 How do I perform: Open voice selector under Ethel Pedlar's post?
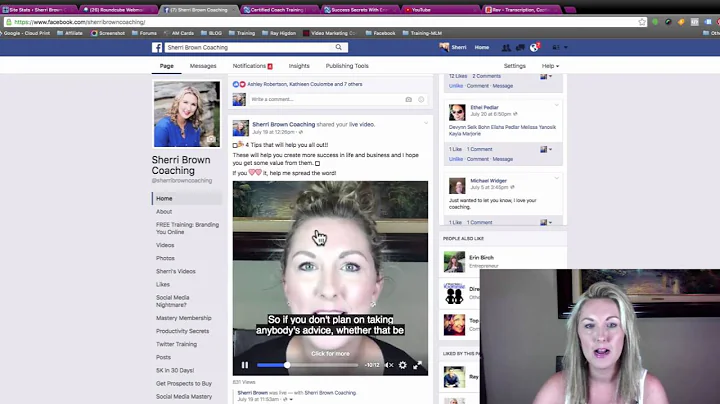tap(546, 149)
